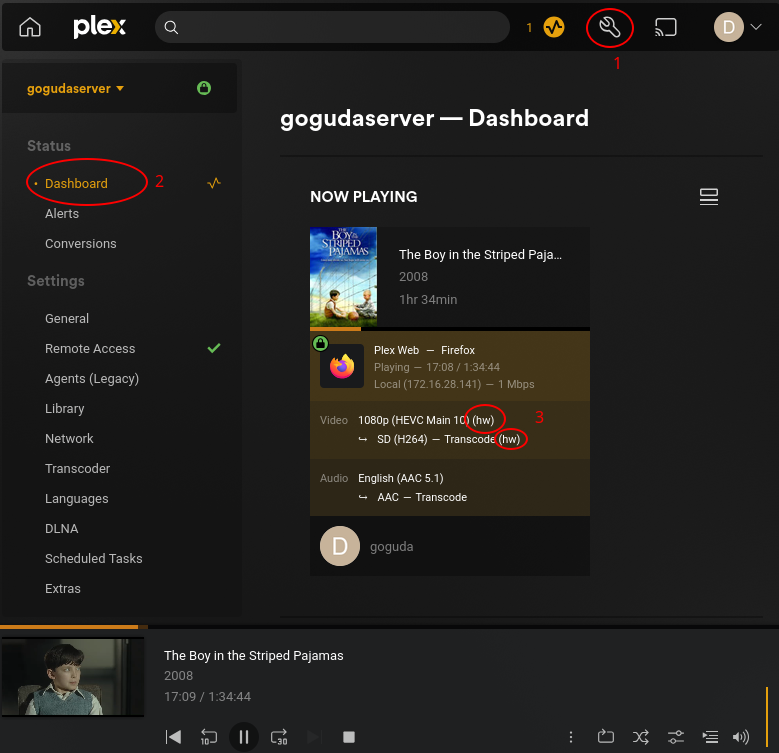Open Agents (Legacy) settings
Viewport: 779px width, 753px height.
[92, 378]
